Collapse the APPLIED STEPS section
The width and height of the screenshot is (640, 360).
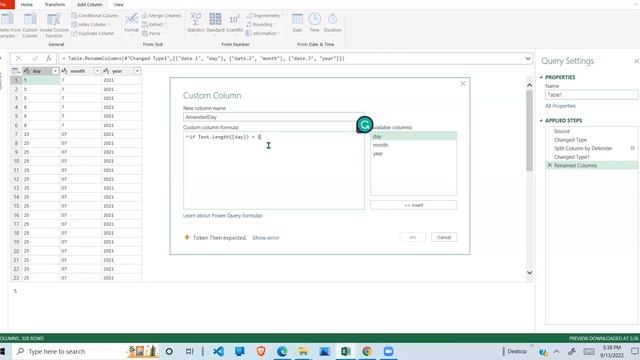pos(542,120)
